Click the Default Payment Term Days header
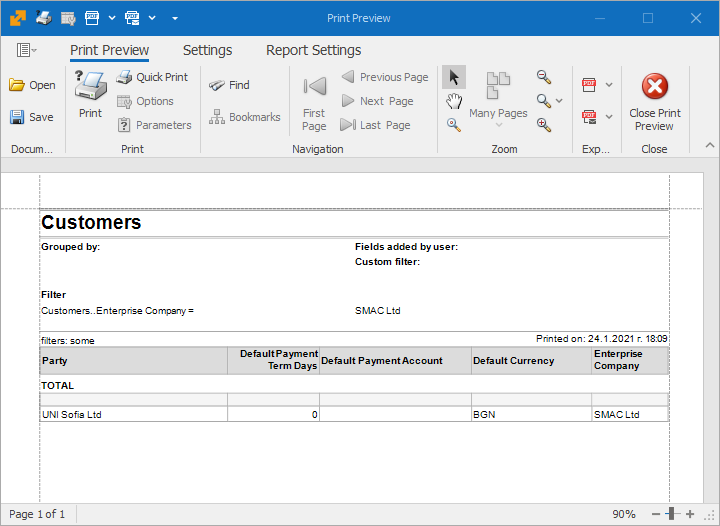Screen dimensions: 720x526 tap(273, 361)
